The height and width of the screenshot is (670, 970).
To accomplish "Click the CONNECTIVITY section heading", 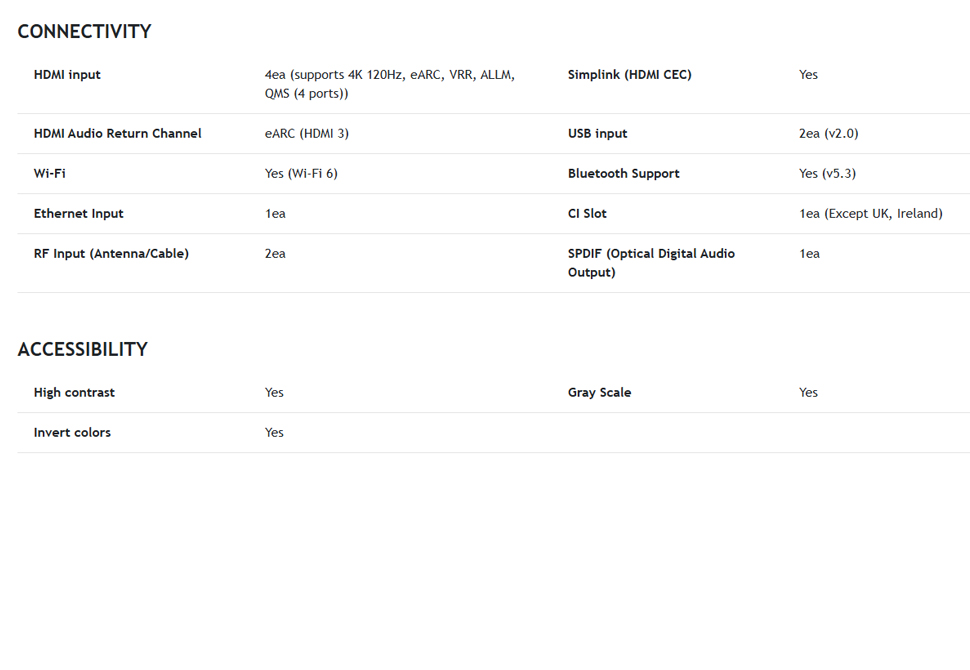I will [84, 32].
